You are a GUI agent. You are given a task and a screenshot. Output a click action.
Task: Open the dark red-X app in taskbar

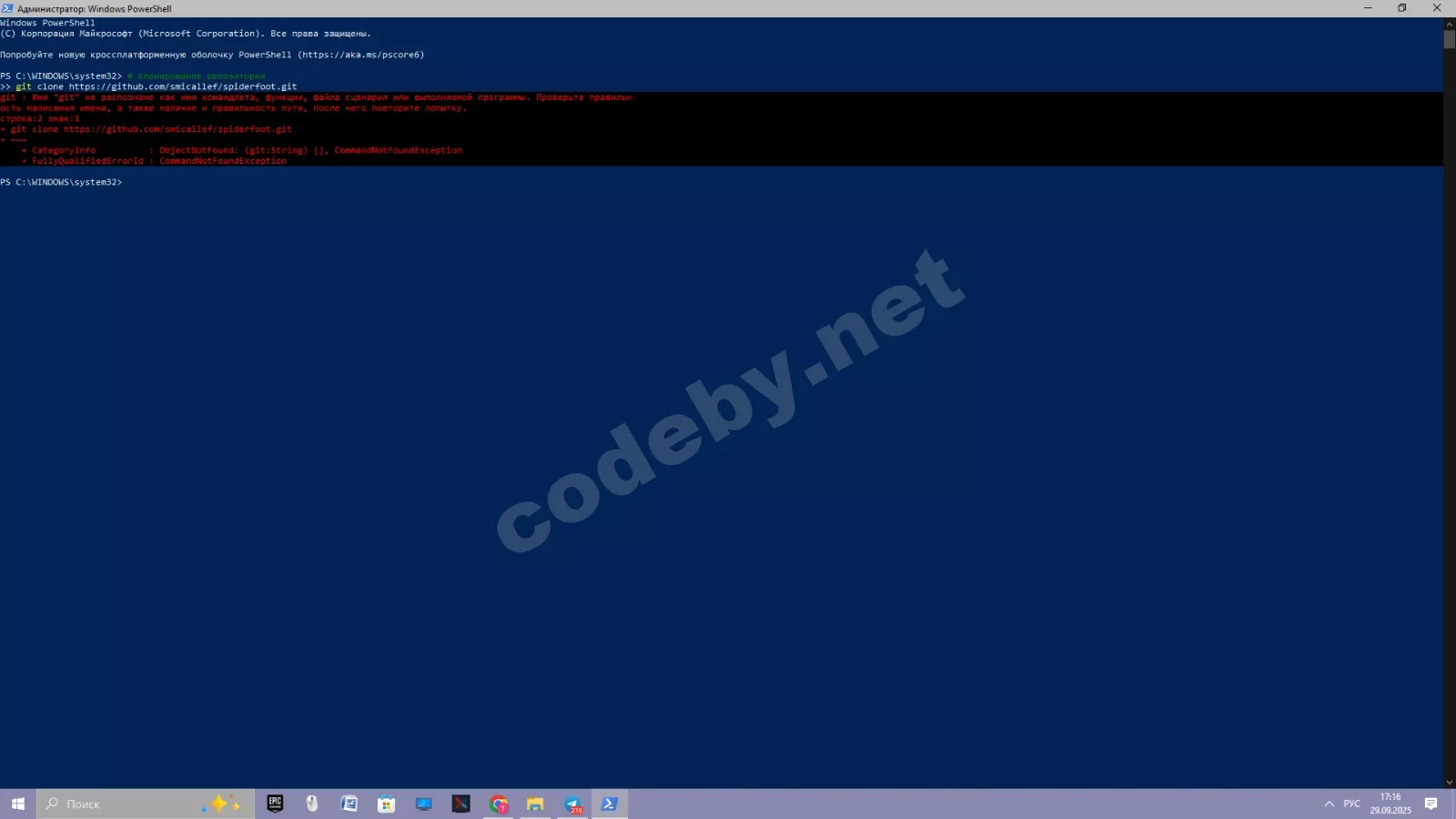pos(461,804)
